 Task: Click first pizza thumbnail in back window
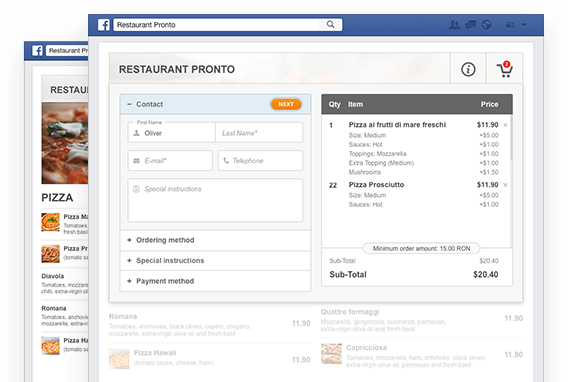pos(50,222)
